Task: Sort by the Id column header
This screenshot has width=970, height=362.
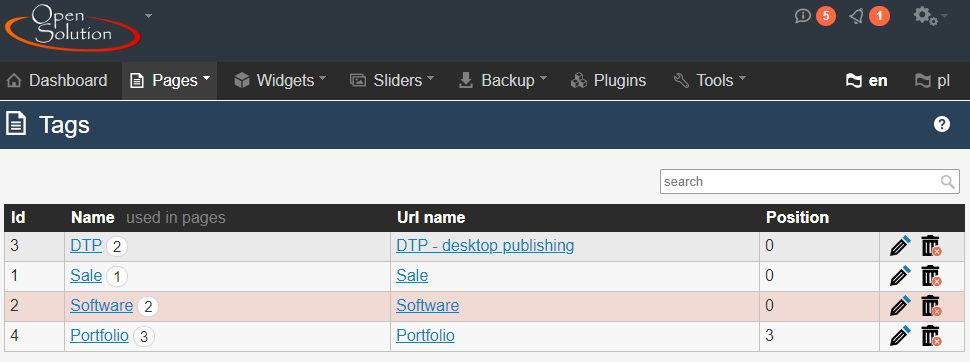Action: (19, 218)
